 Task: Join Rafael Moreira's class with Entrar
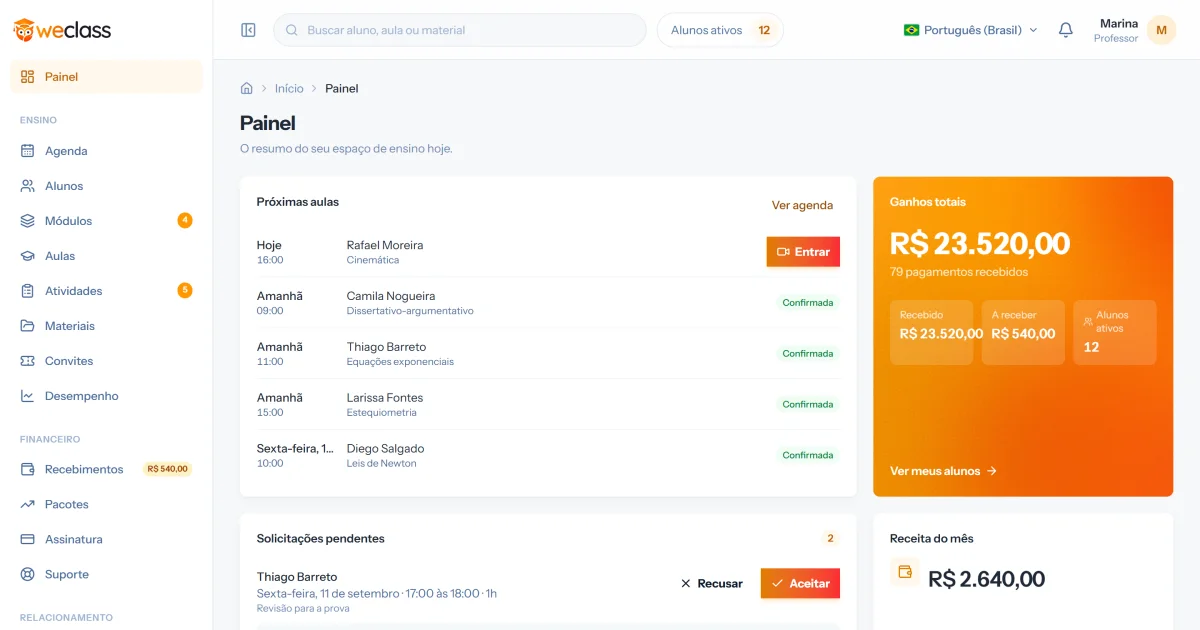click(803, 252)
